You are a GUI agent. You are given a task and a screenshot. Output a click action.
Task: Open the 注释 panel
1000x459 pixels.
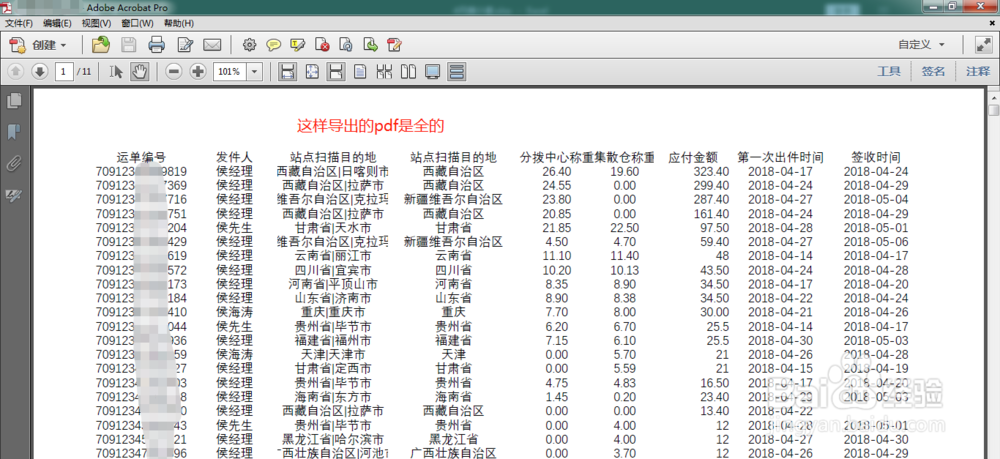pyautogui.click(x=978, y=71)
